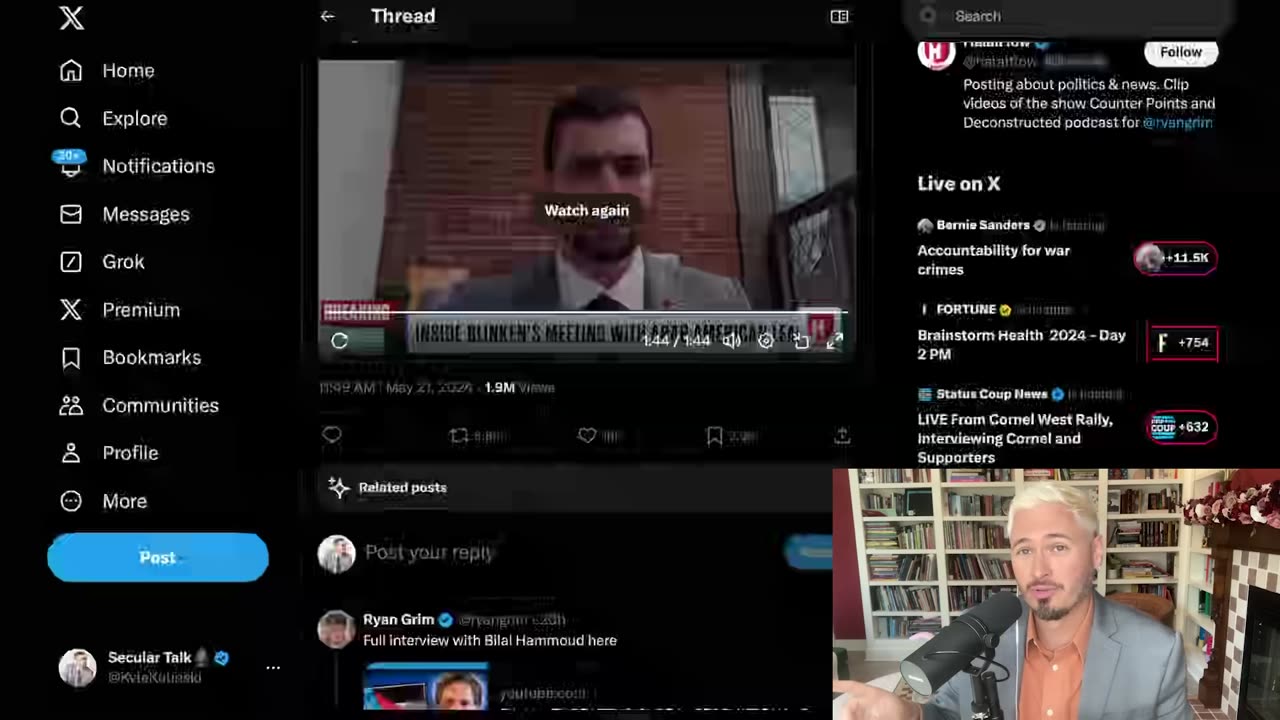Open Bookmarks icon in sidebar

click(x=71, y=357)
